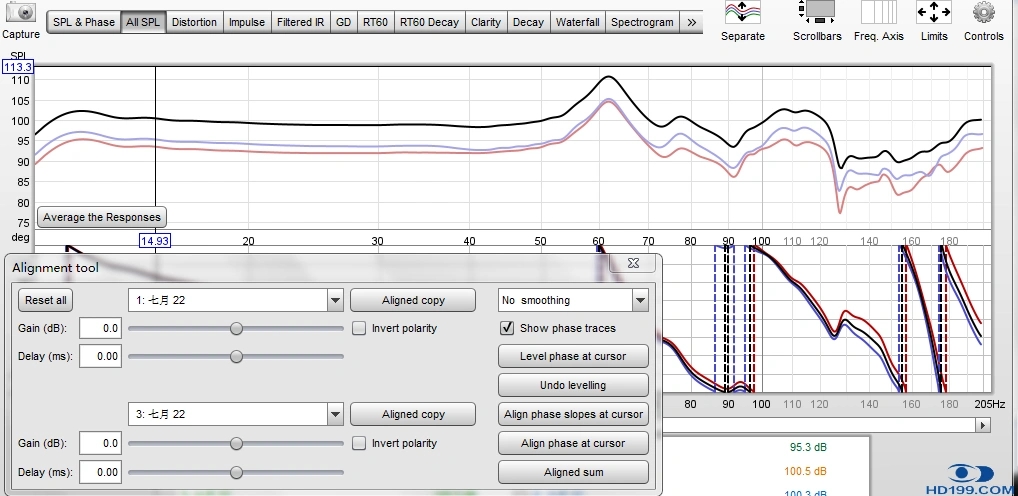Open the first measurement selection dropdown
The width and height of the screenshot is (1018, 496).
[x=334, y=300]
